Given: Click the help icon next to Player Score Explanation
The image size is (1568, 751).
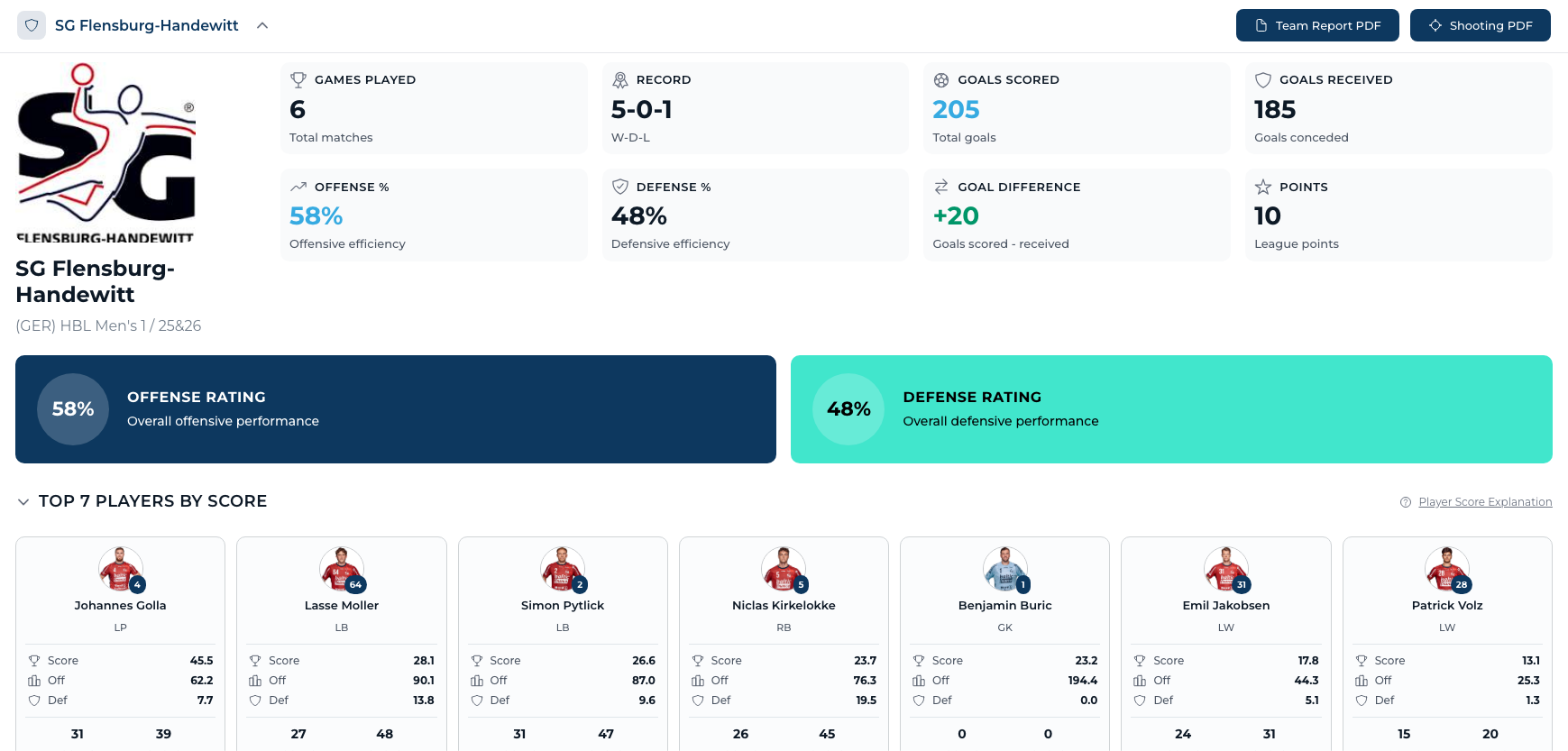Looking at the screenshot, I should tap(1405, 502).
